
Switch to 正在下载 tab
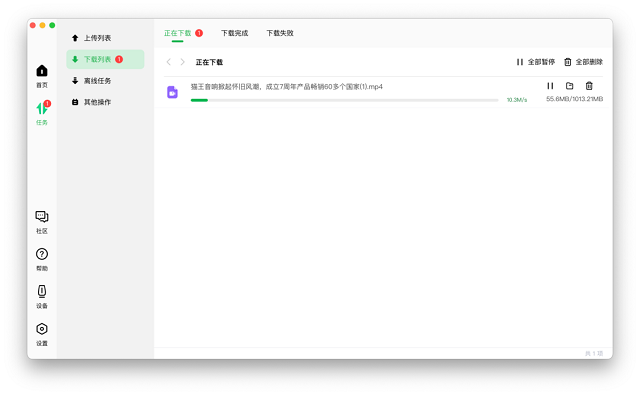pos(178,33)
